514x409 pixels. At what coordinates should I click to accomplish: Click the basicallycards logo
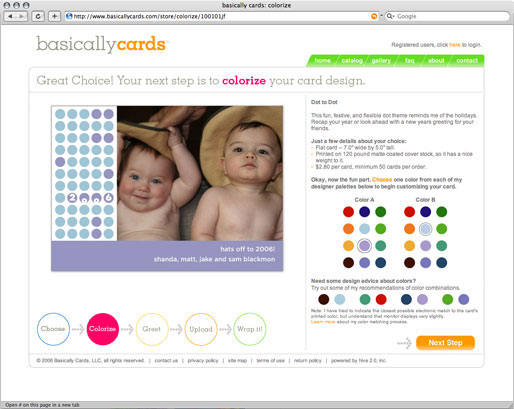[x=101, y=44]
